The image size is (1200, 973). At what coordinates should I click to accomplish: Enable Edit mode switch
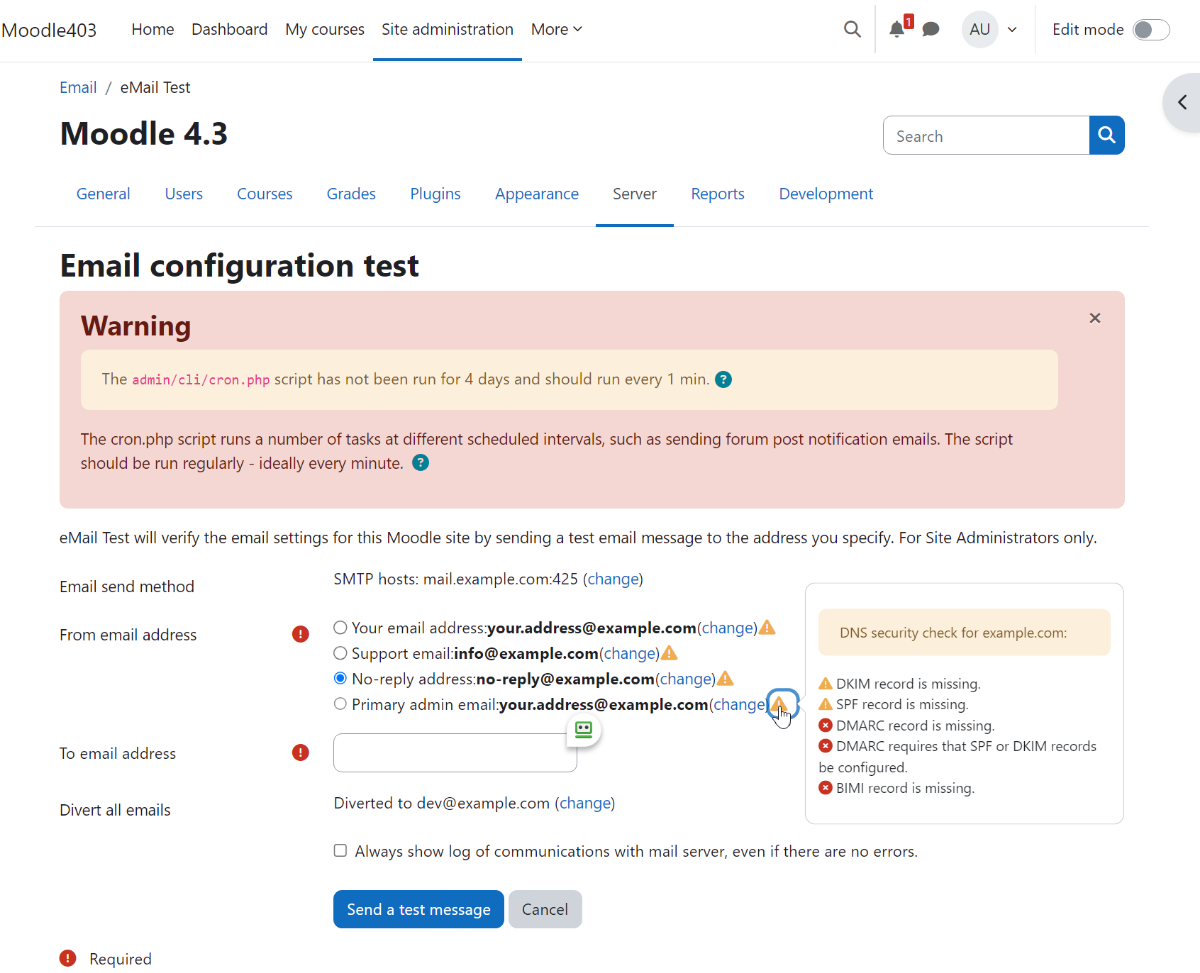[x=1150, y=29]
